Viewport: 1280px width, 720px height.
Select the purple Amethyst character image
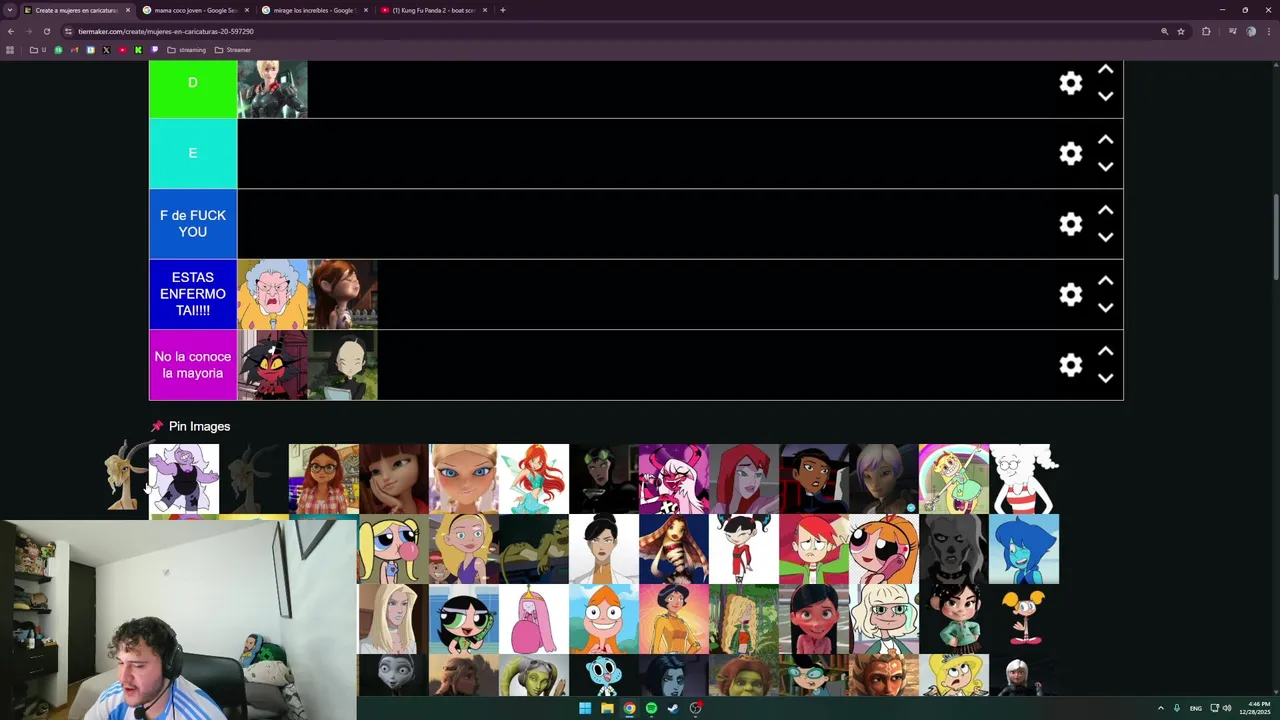(x=184, y=479)
